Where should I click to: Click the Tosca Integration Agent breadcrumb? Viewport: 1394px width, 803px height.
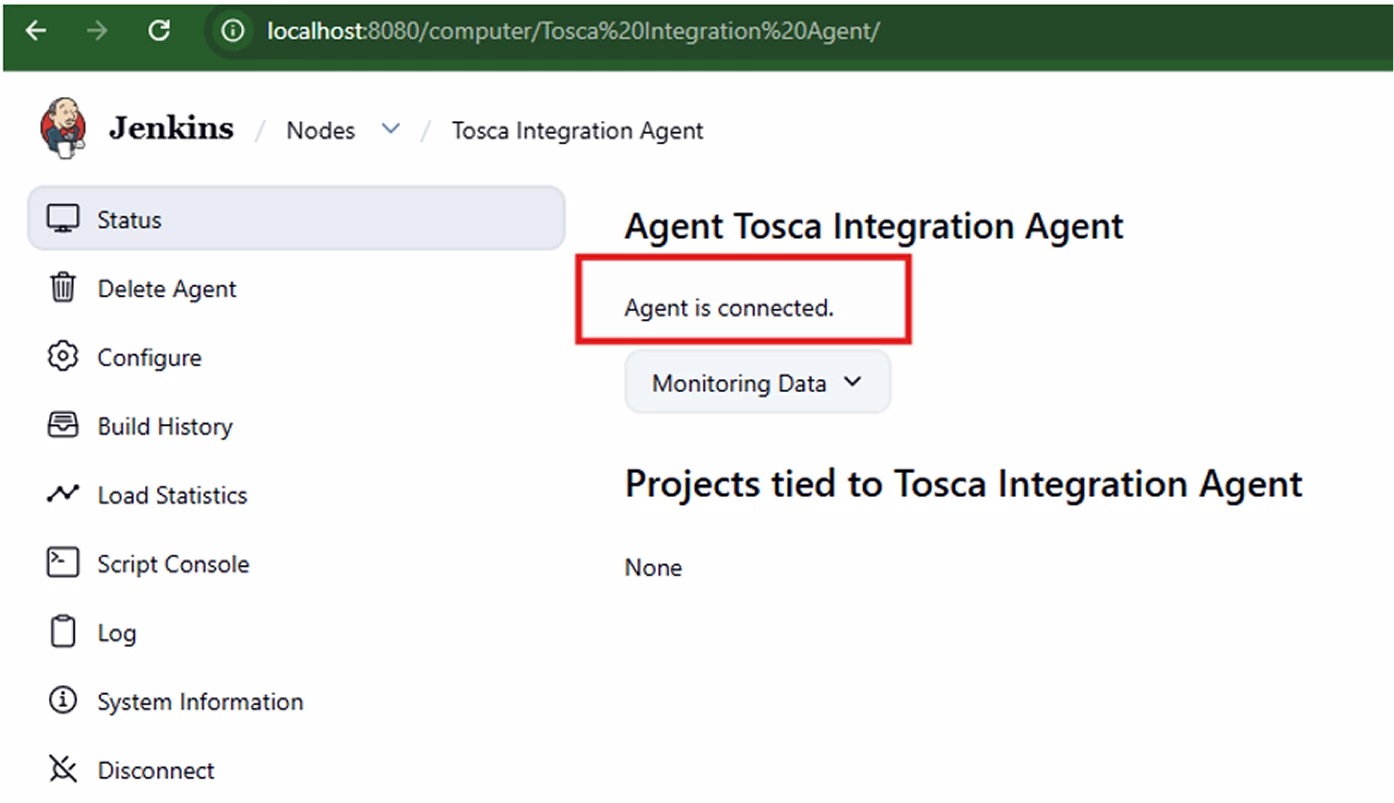tap(578, 131)
